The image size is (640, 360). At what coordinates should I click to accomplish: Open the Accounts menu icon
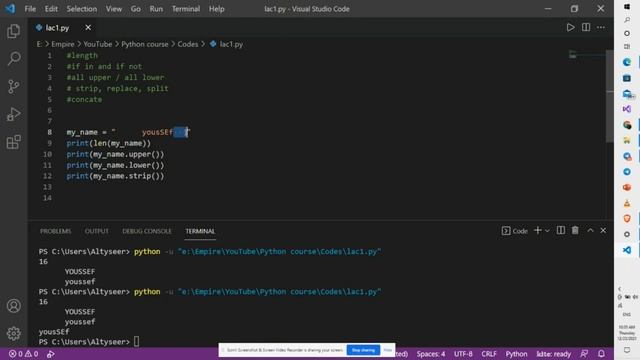click(x=13, y=306)
